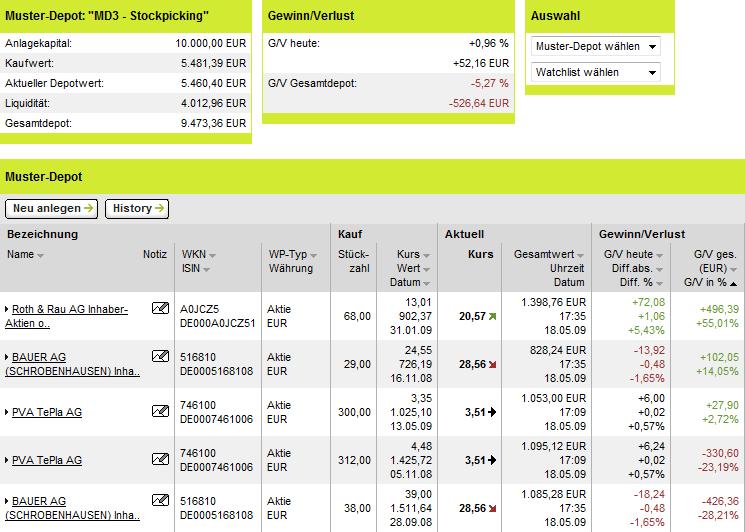Open note icon for PVA TePla row with 312,00 shares

click(160, 460)
